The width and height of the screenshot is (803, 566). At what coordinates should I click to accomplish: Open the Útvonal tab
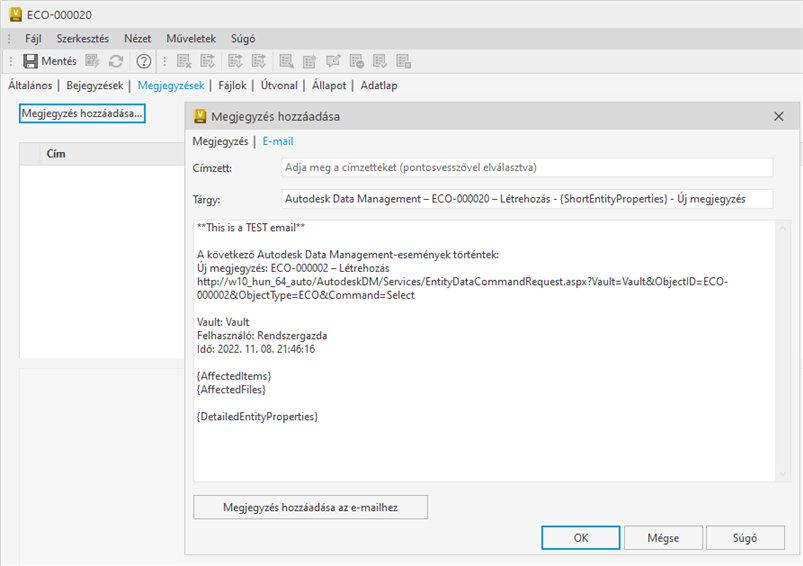point(279,86)
